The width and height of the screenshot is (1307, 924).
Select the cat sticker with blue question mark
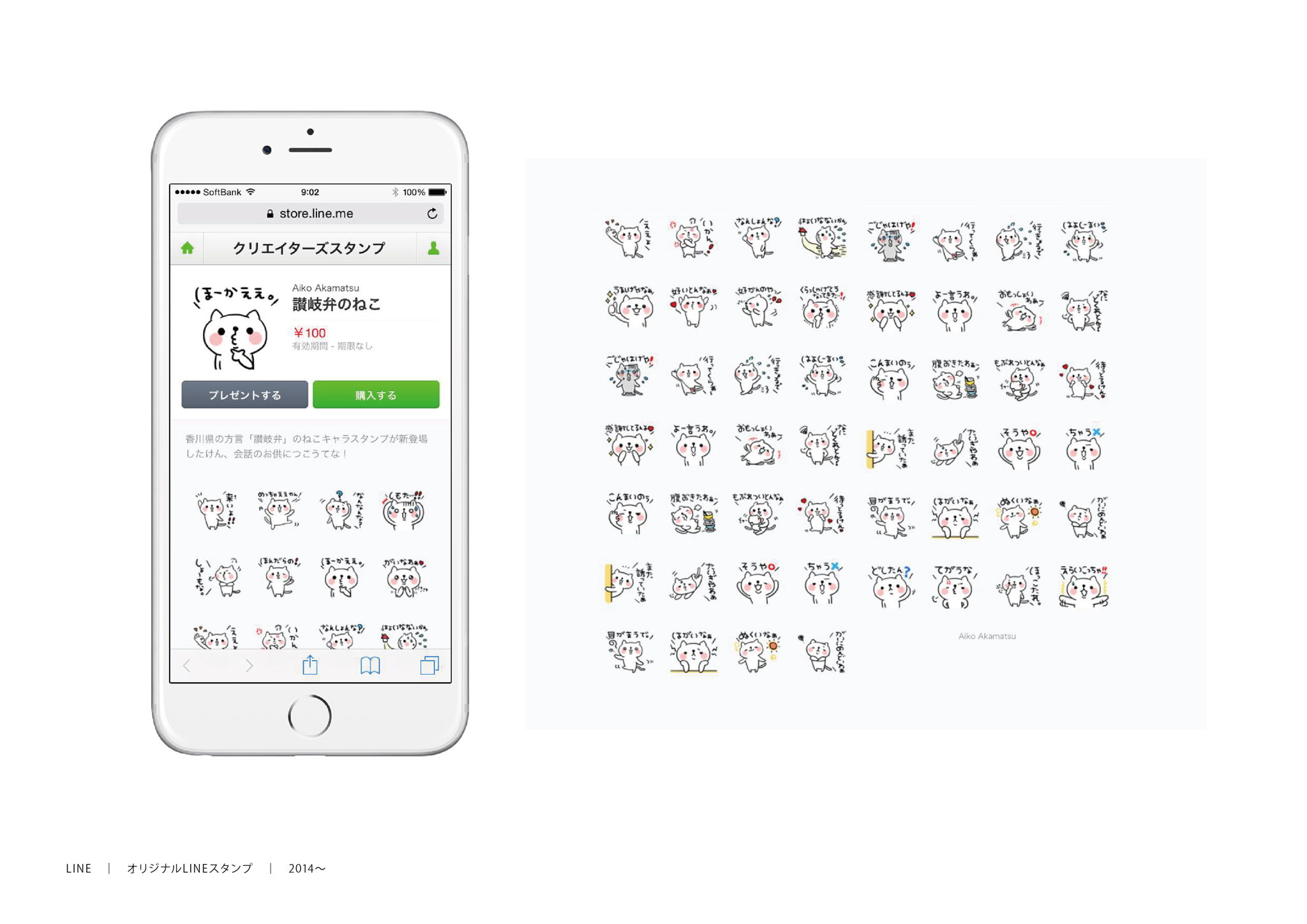coord(342,510)
